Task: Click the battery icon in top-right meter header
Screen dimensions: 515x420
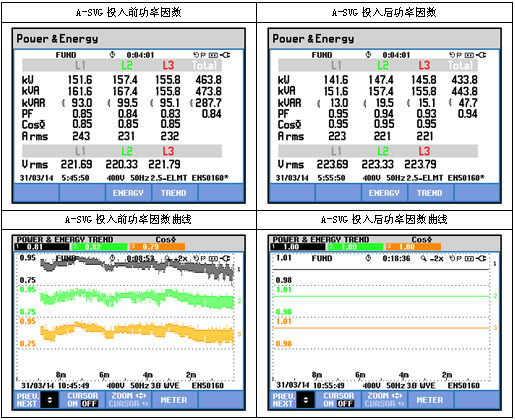Action: tap(469, 55)
